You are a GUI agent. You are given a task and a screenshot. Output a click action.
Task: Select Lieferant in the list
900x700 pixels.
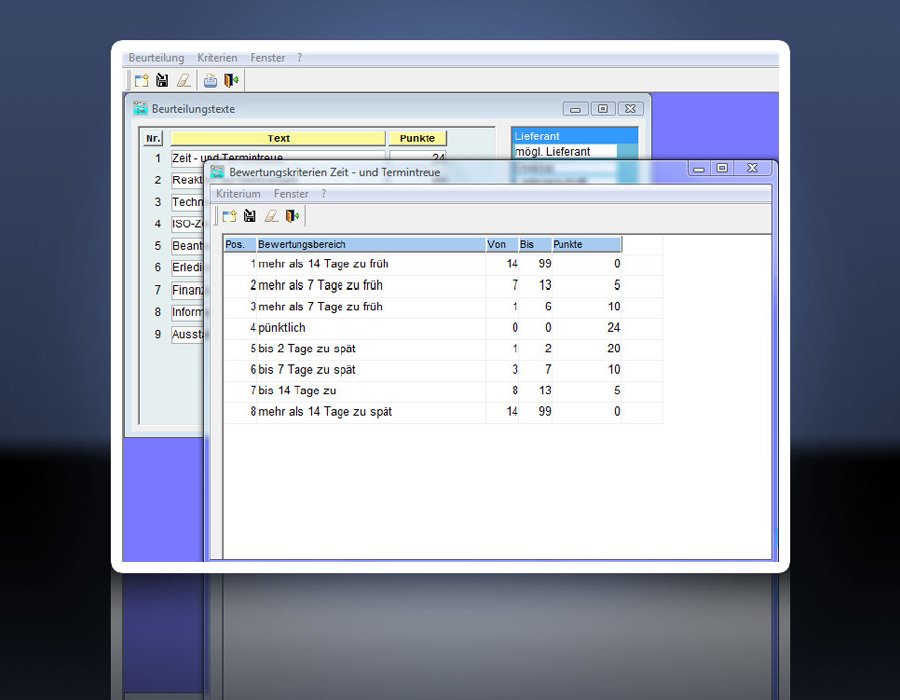[574, 136]
